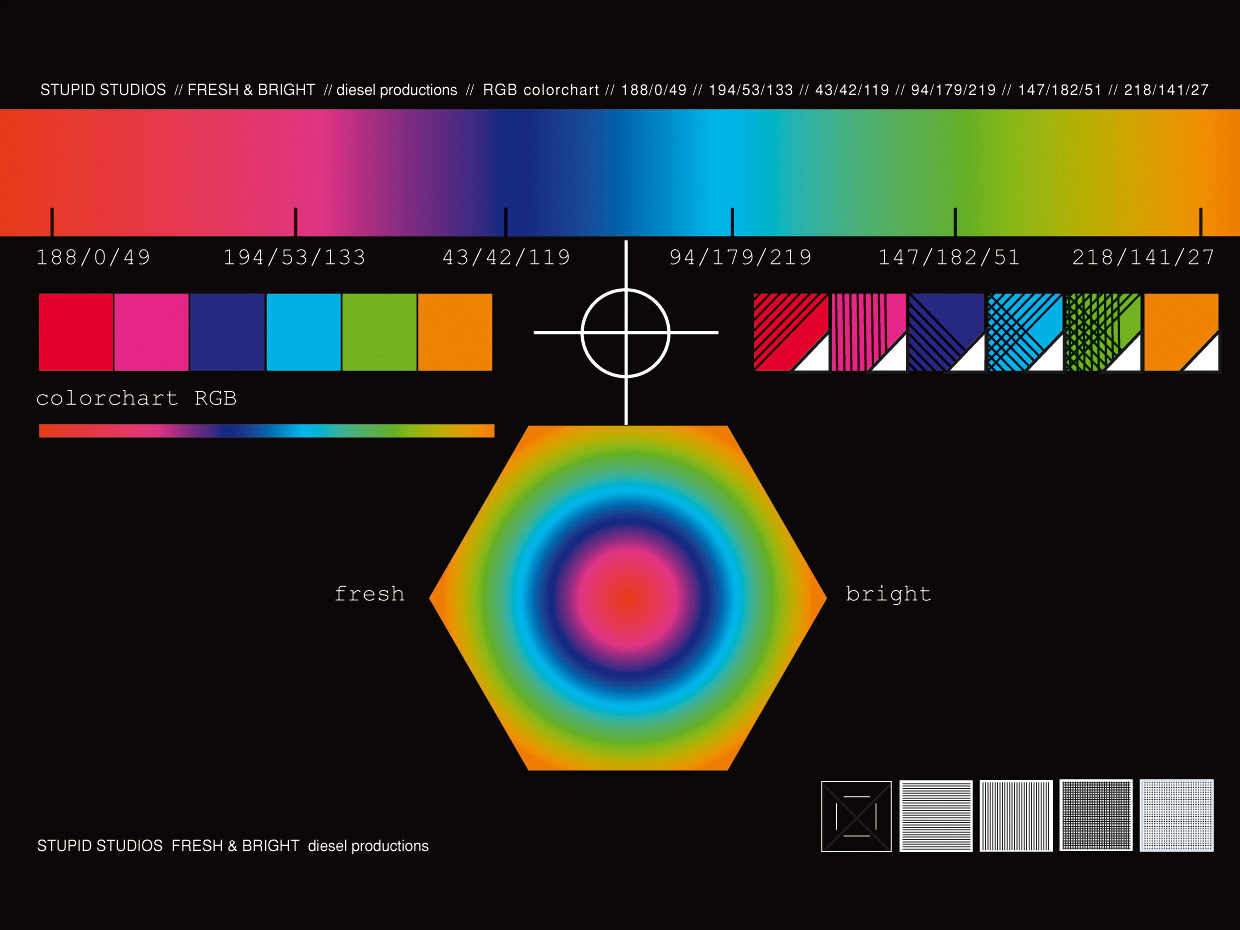Viewport: 1240px width, 930px height.
Task: Click the "colorchart RGB" caption
Action: [x=136, y=398]
